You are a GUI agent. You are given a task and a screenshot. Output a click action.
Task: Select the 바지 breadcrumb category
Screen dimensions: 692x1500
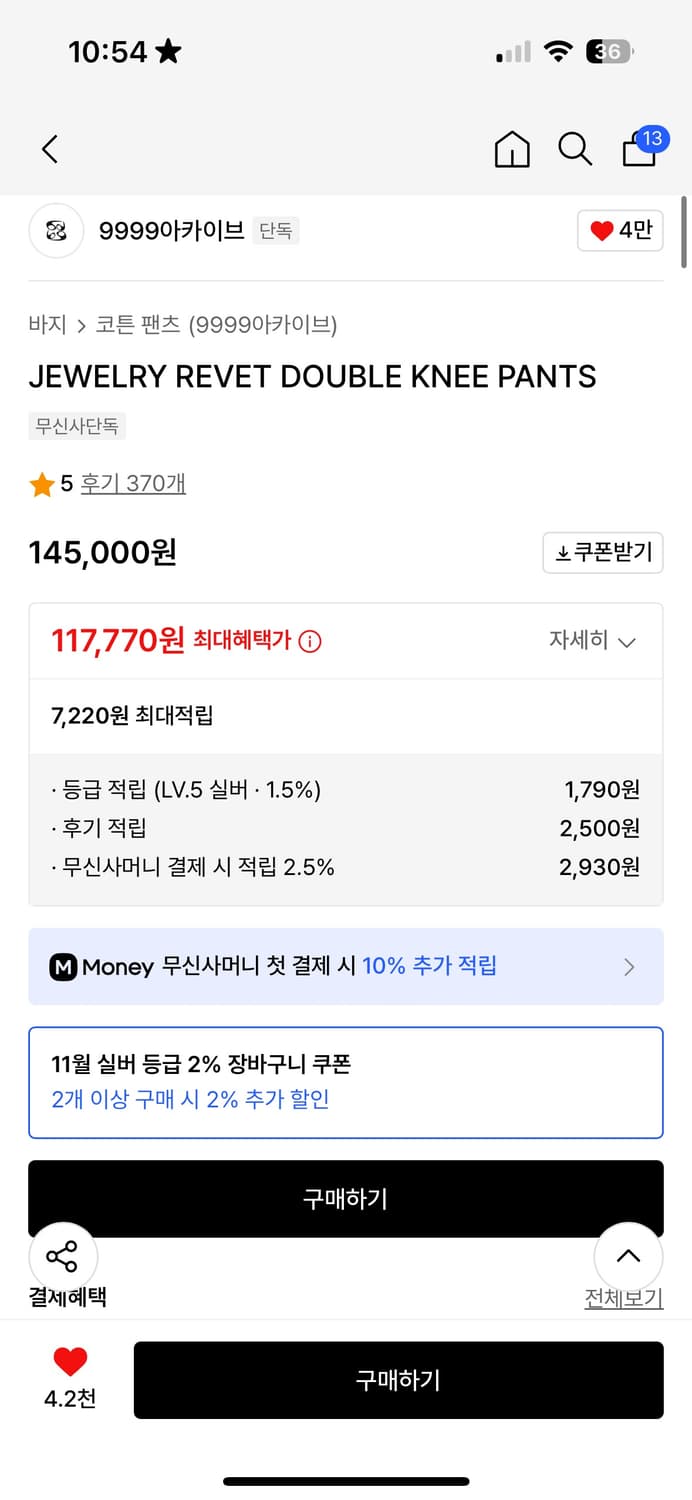pyautogui.click(x=41, y=325)
